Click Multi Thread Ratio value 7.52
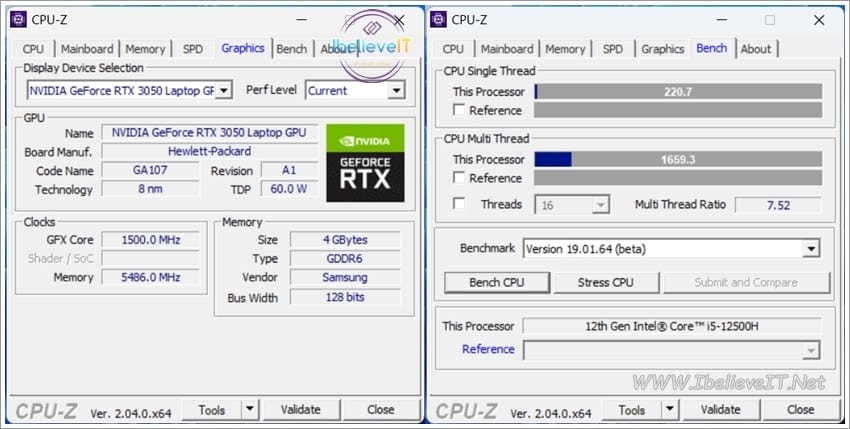This screenshot has width=850, height=429. point(778,205)
